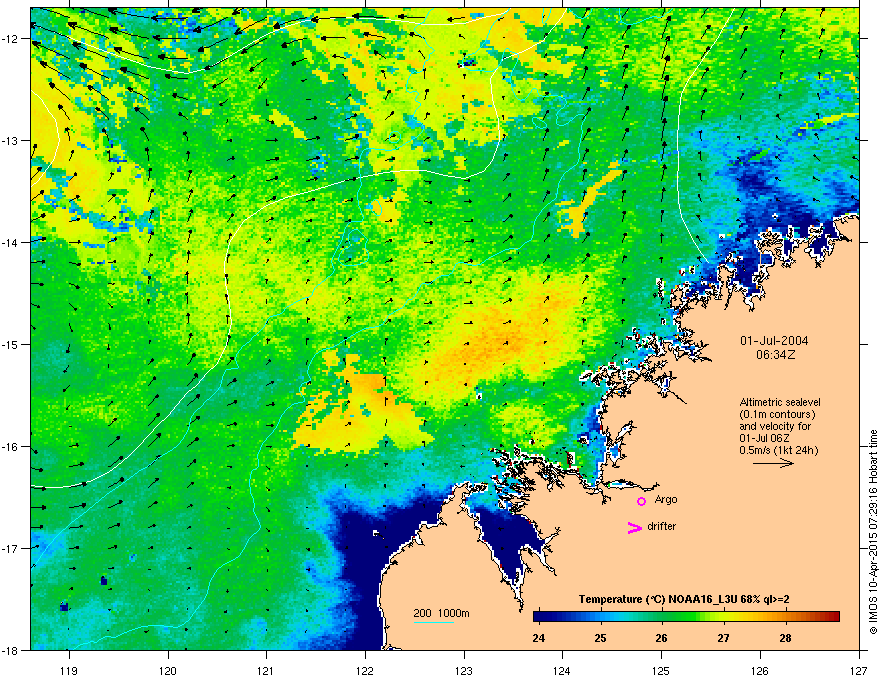The image size is (880, 680).
Task: Click the 'drifter' legend label
Action: coord(662,526)
